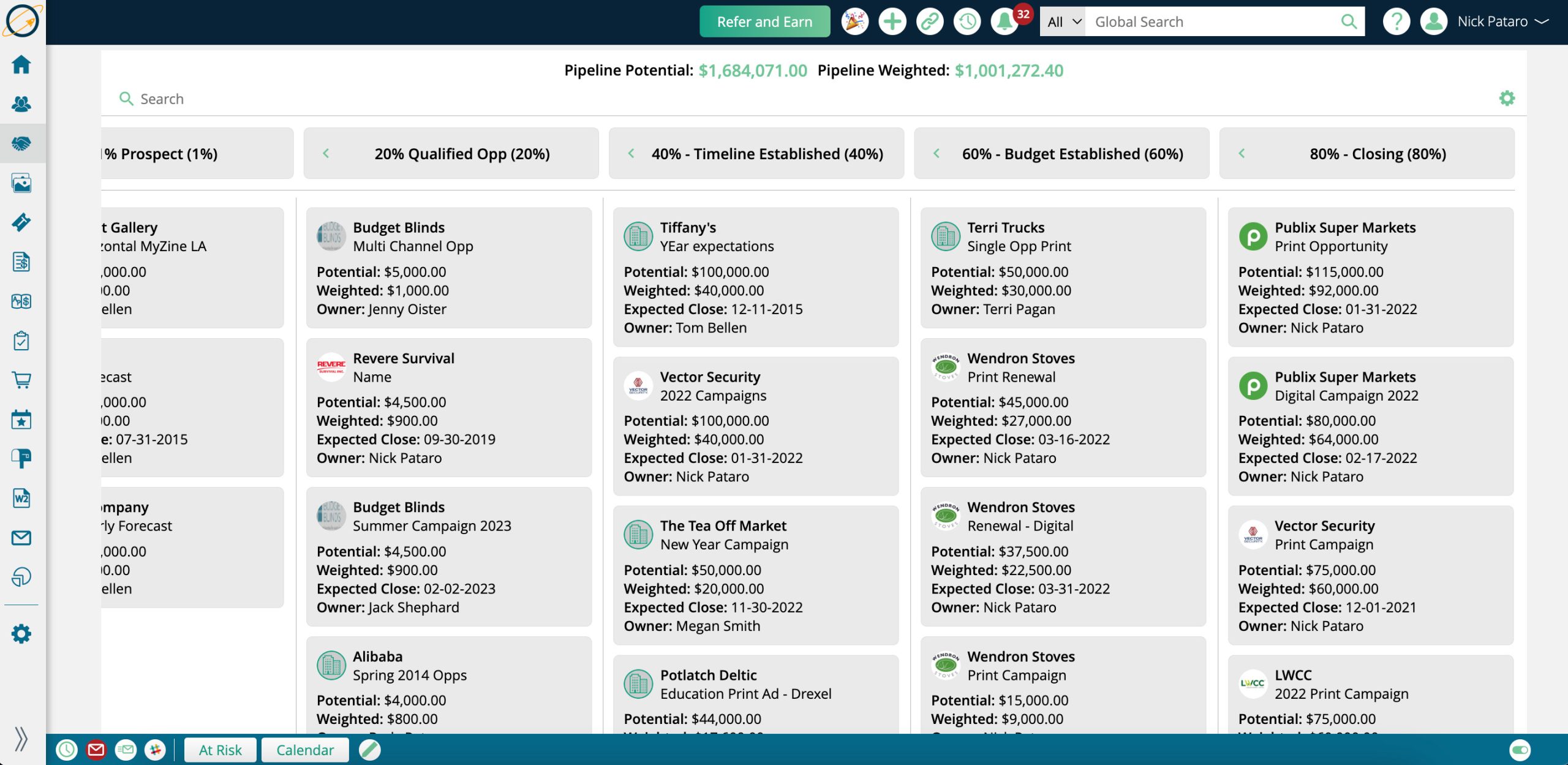Click the Refer and Earn button
The height and width of the screenshot is (765, 1568).
tap(764, 20)
